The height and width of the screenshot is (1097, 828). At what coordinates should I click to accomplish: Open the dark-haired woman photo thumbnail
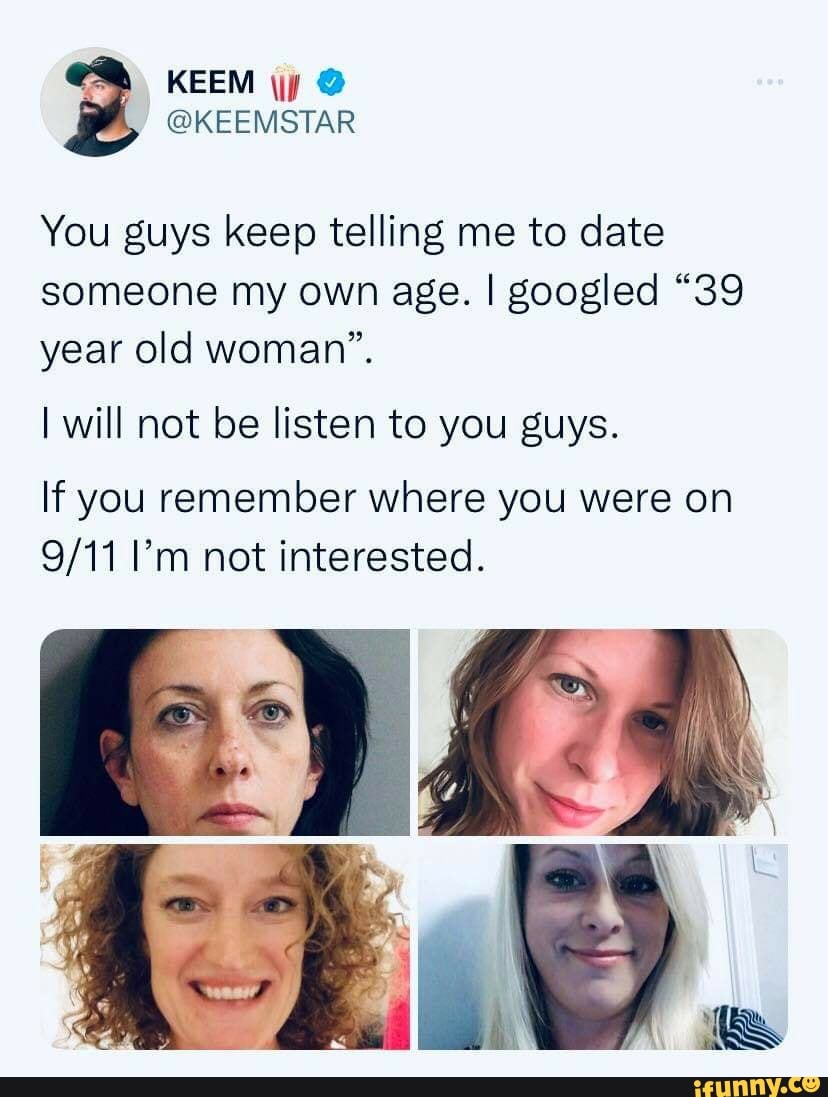pyautogui.click(x=225, y=732)
